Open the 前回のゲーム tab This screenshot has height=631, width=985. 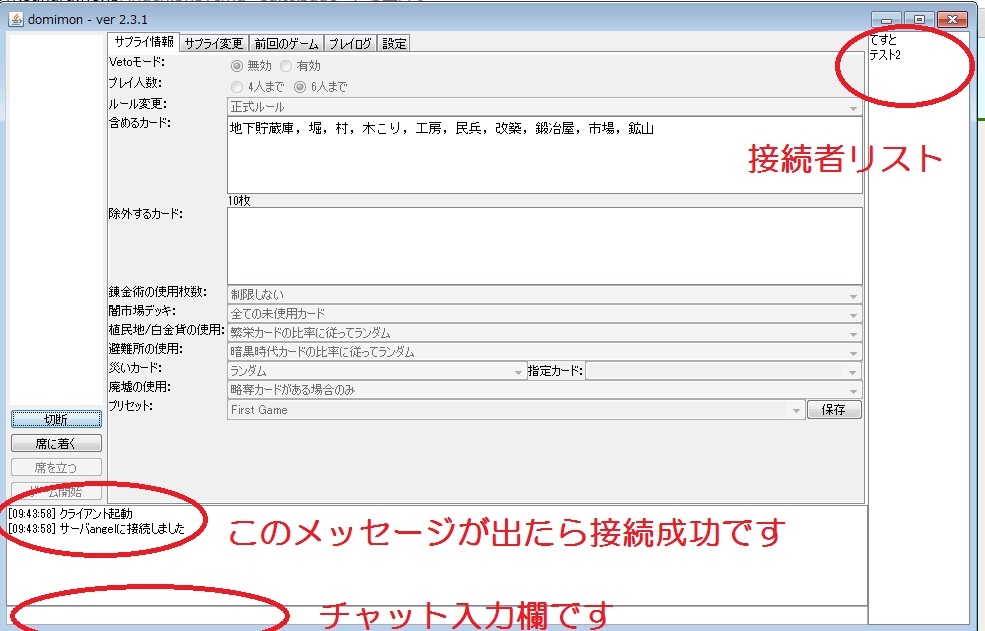[286, 43]
